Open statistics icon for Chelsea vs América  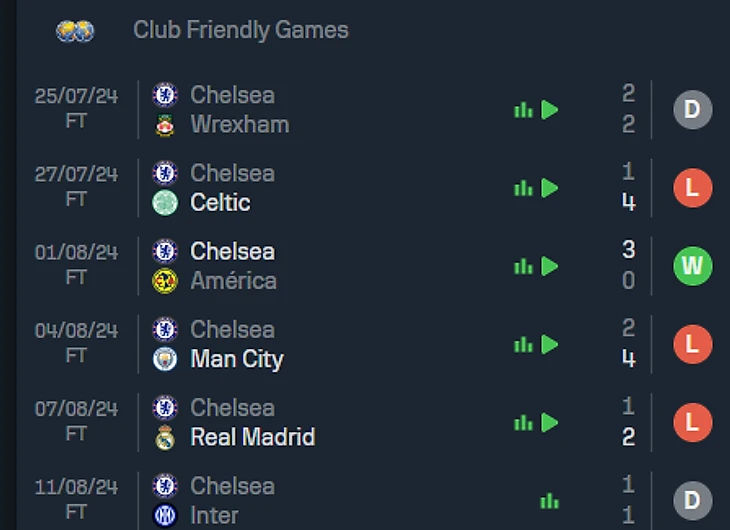pyautogui.click(x=523, y=266)
